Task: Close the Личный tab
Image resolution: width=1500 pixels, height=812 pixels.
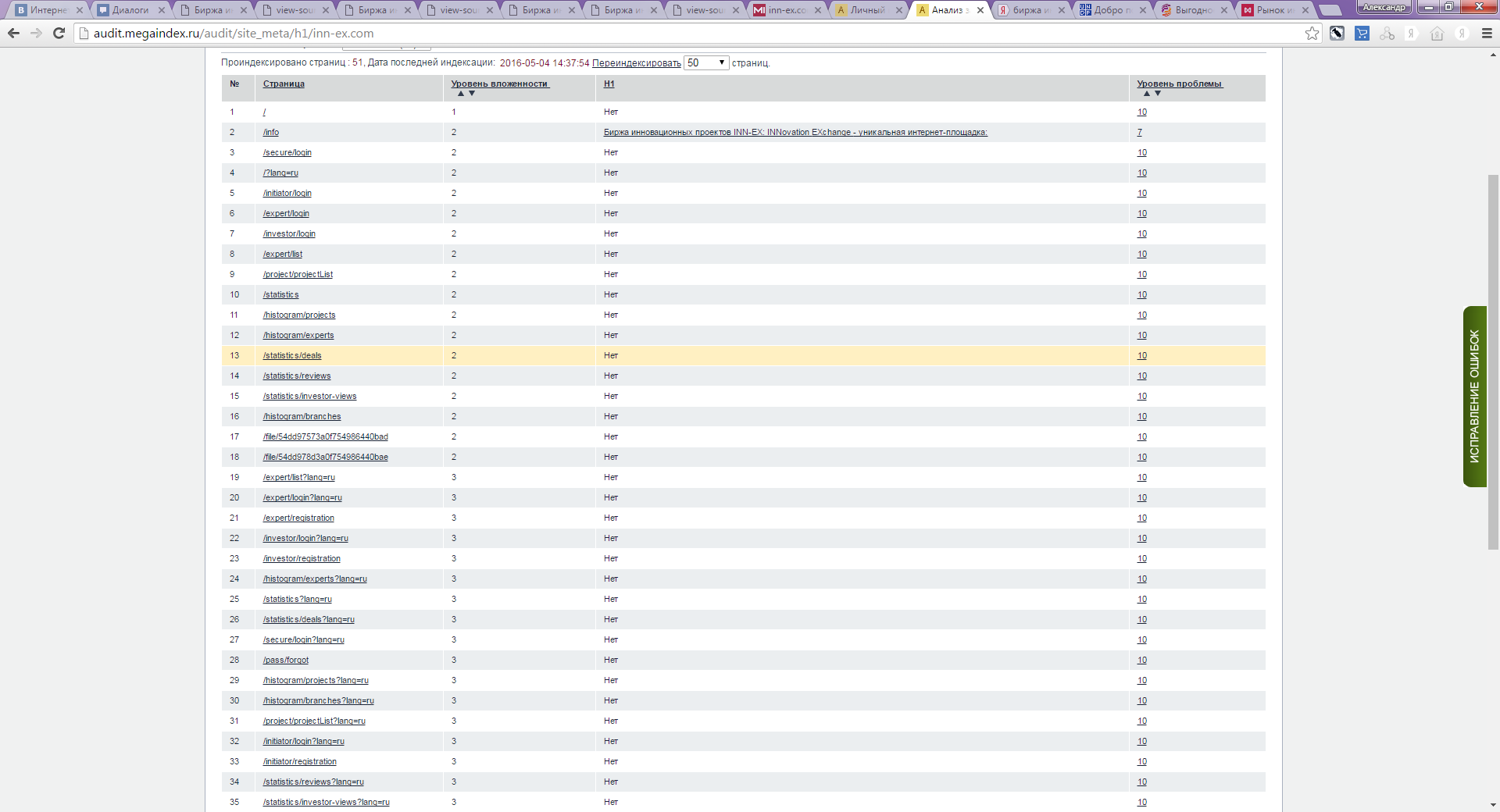Action: coord(899,10)
